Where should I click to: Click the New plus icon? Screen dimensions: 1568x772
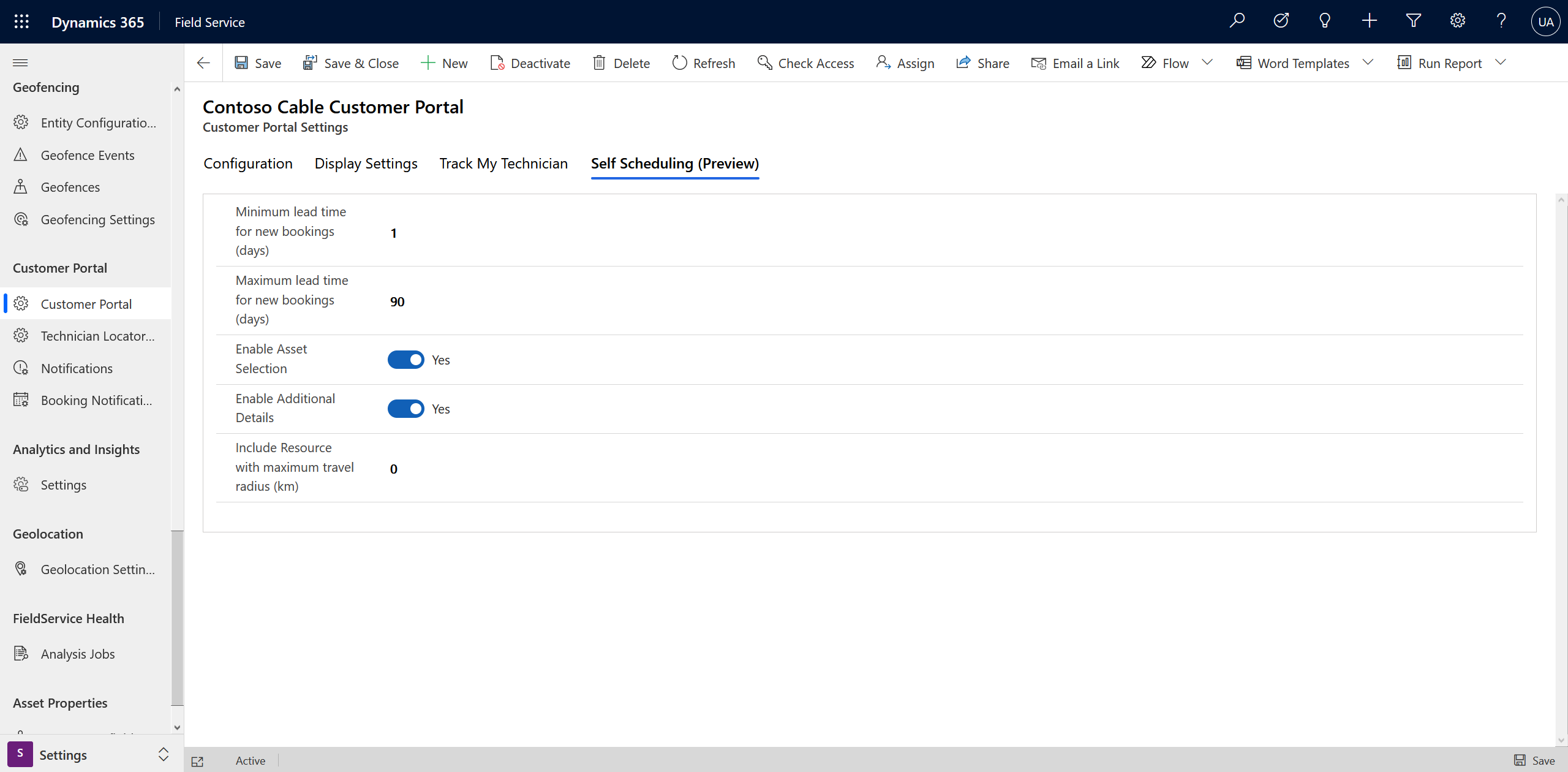tap(428, 63)
